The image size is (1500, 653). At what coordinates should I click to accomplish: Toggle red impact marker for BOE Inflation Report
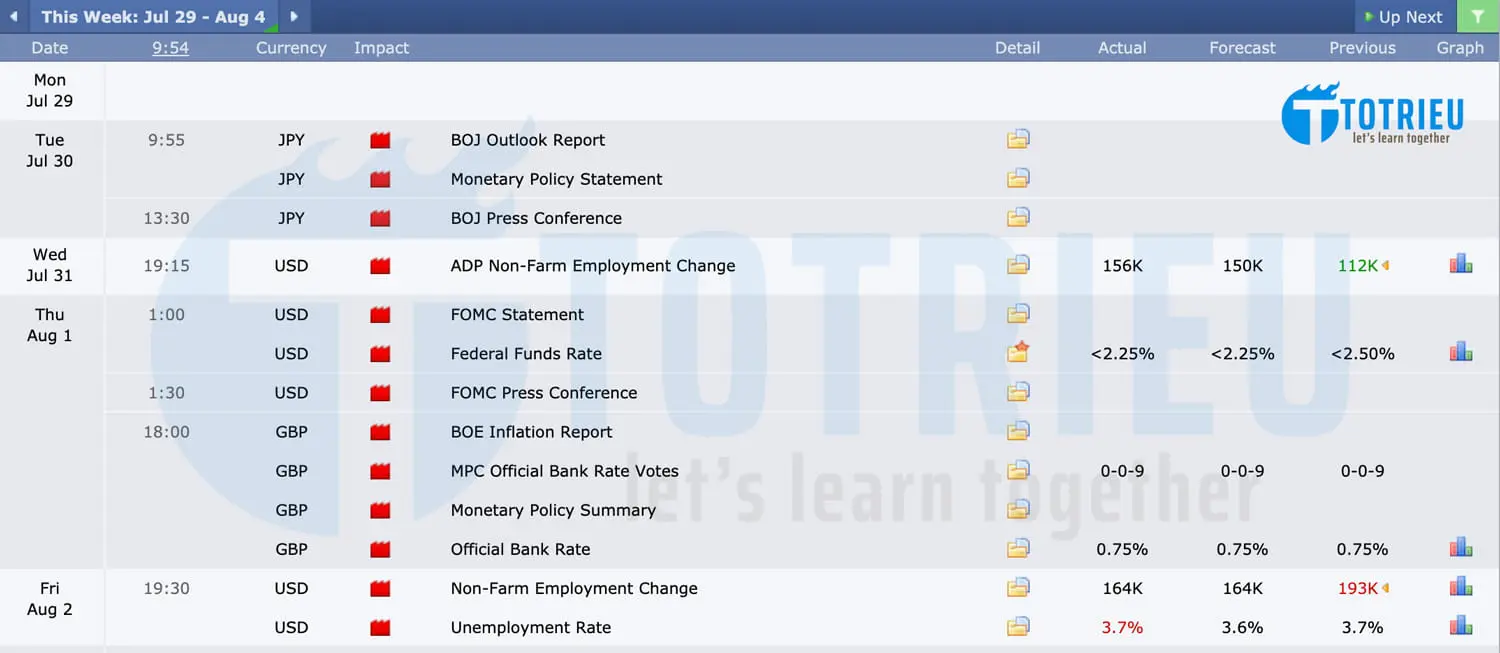tap(380, 432)
